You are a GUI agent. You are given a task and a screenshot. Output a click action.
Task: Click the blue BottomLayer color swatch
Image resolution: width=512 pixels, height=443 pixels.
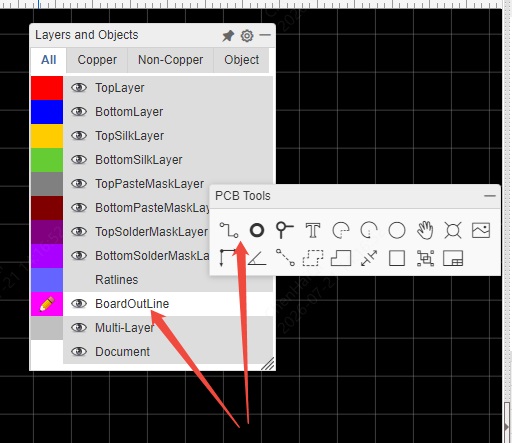(47, 112)
